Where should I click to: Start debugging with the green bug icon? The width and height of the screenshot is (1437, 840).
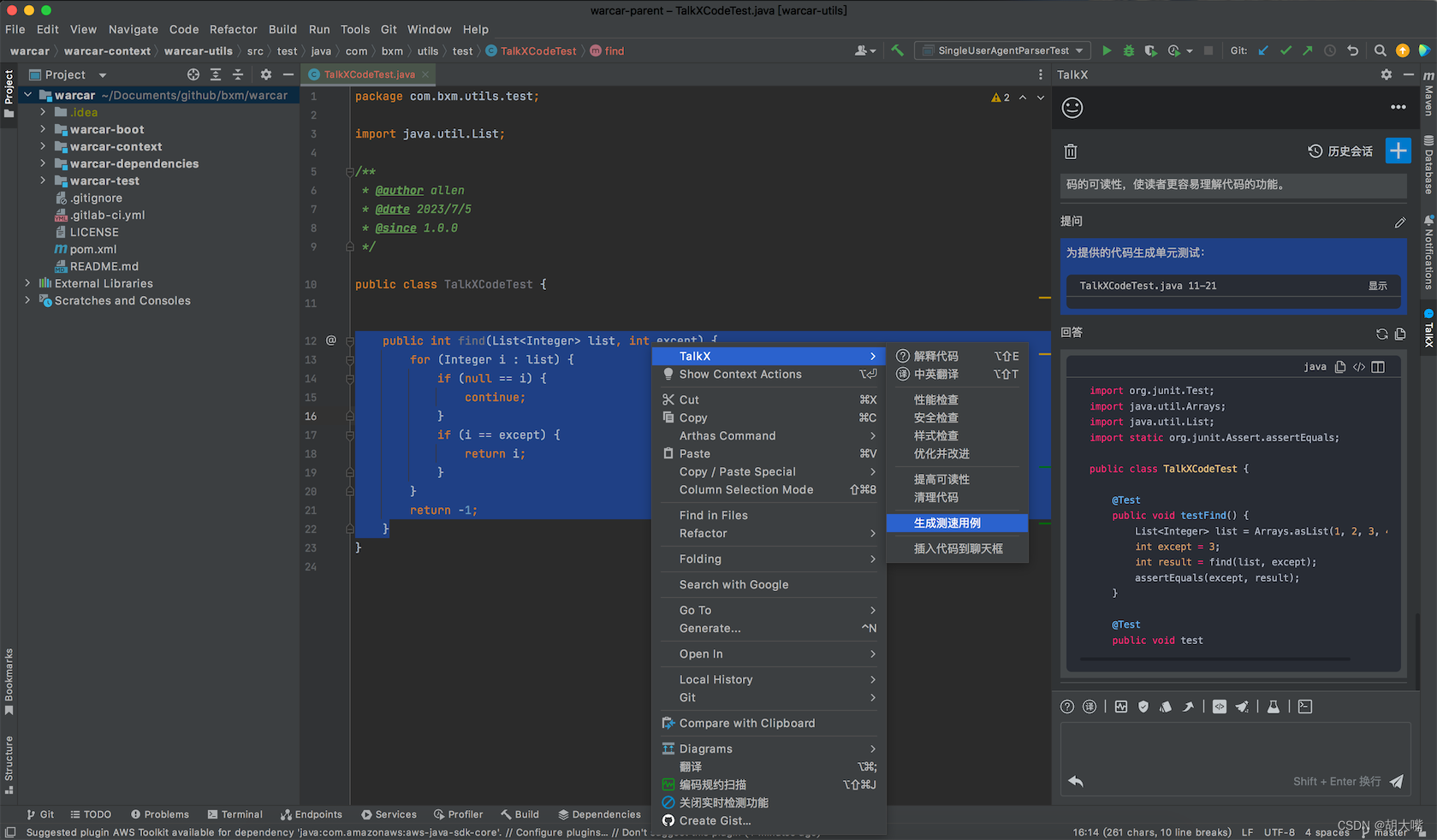[1129, 50]
